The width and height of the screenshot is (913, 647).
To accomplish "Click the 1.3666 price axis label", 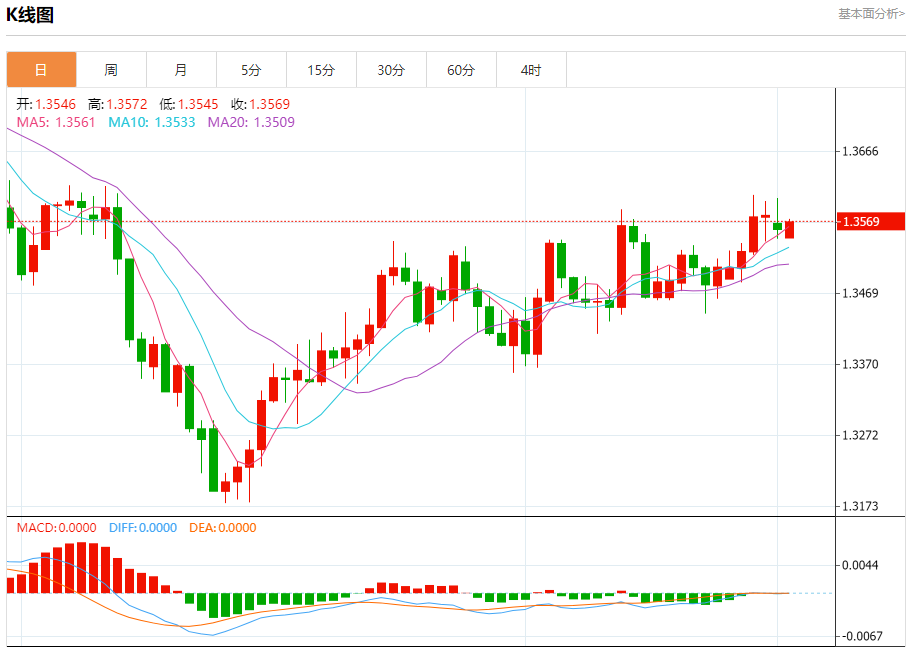I will click(x=860, y=152).
